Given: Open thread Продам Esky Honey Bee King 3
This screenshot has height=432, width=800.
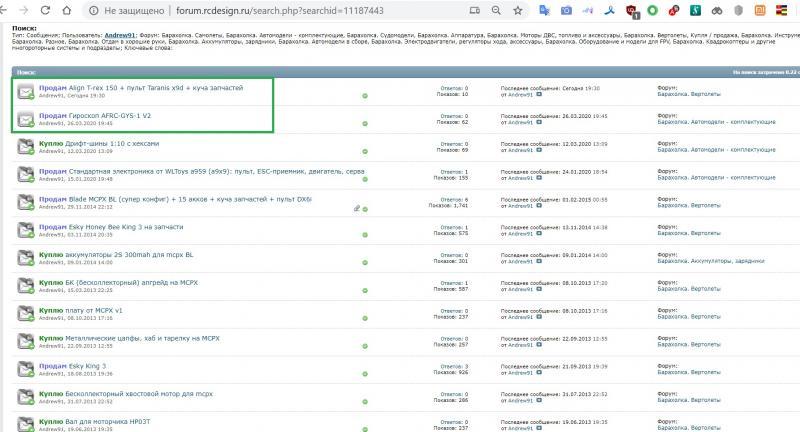Looking at the screenshot, I should click(114, 227).
